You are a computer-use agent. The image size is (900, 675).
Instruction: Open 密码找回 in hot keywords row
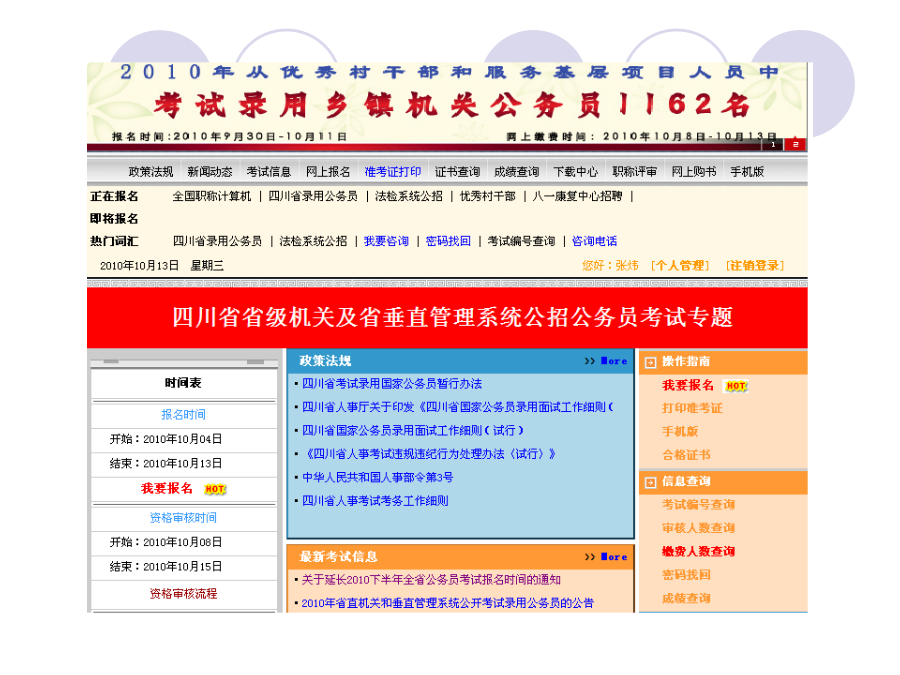coord(448,241)
